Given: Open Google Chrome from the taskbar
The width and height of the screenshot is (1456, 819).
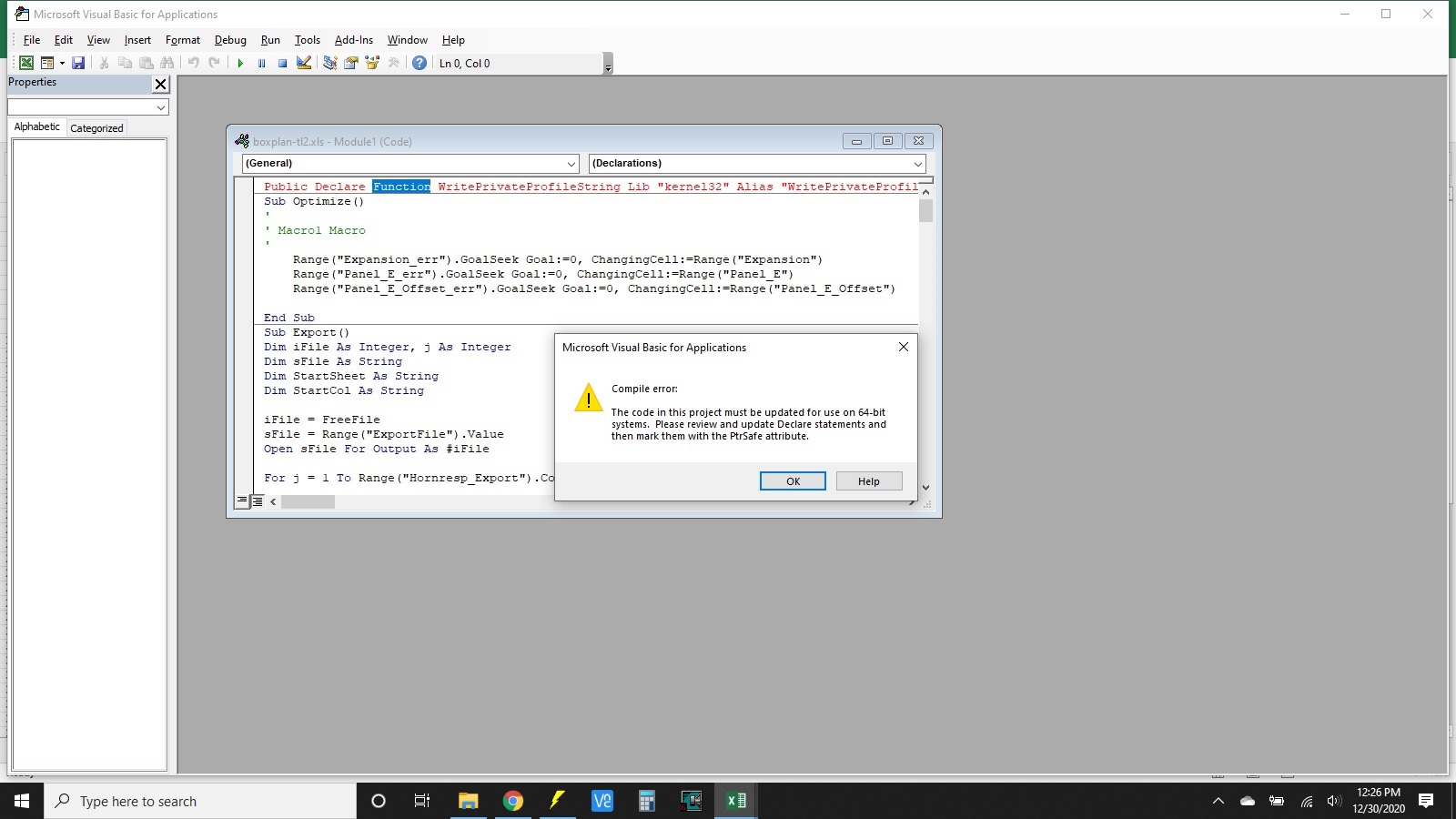Looking at the screenshot, I should click(x=513, y=801).
